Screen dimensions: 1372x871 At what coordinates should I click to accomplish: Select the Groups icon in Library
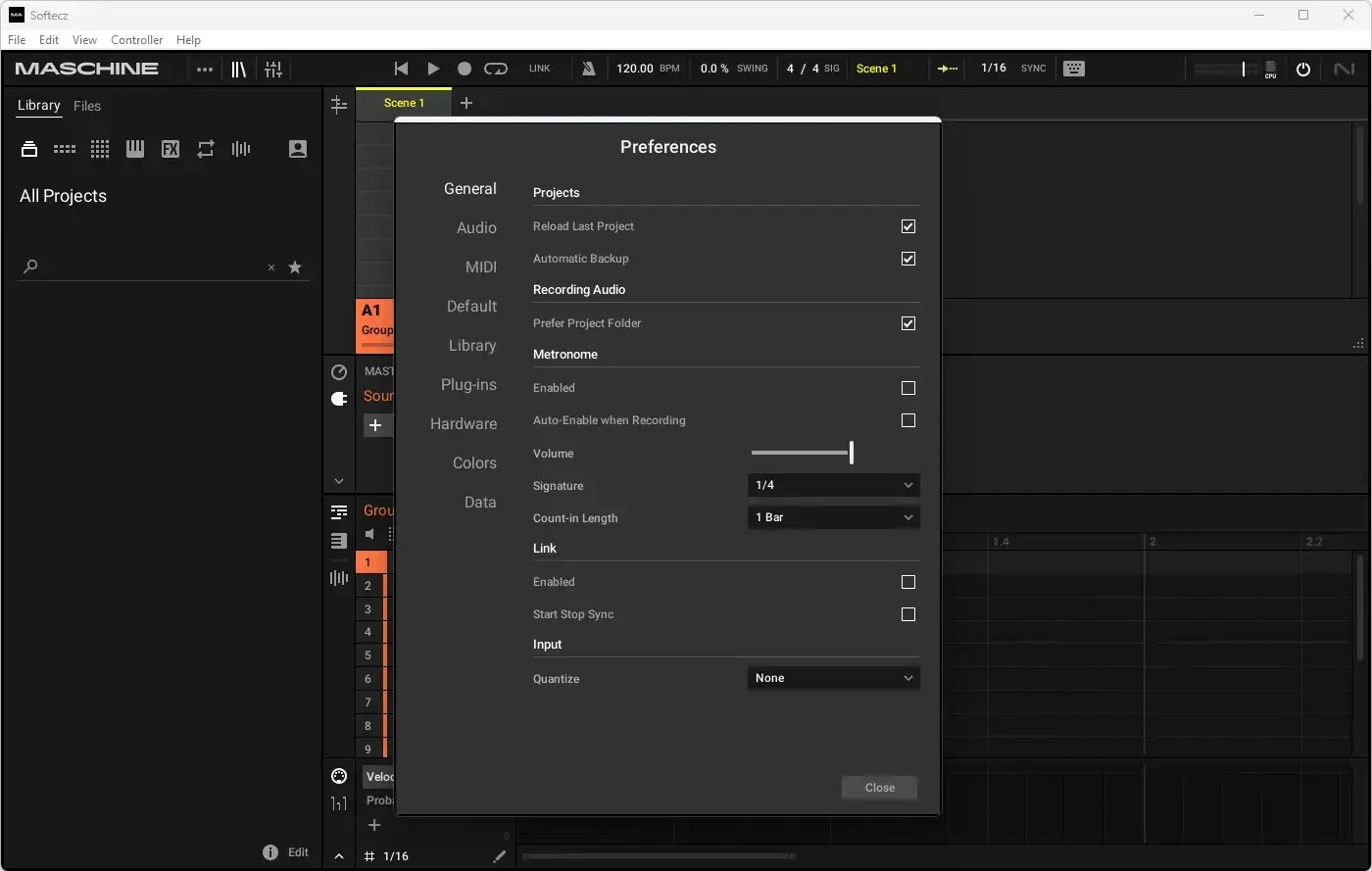pyautogui.click(x=65, y=149)
